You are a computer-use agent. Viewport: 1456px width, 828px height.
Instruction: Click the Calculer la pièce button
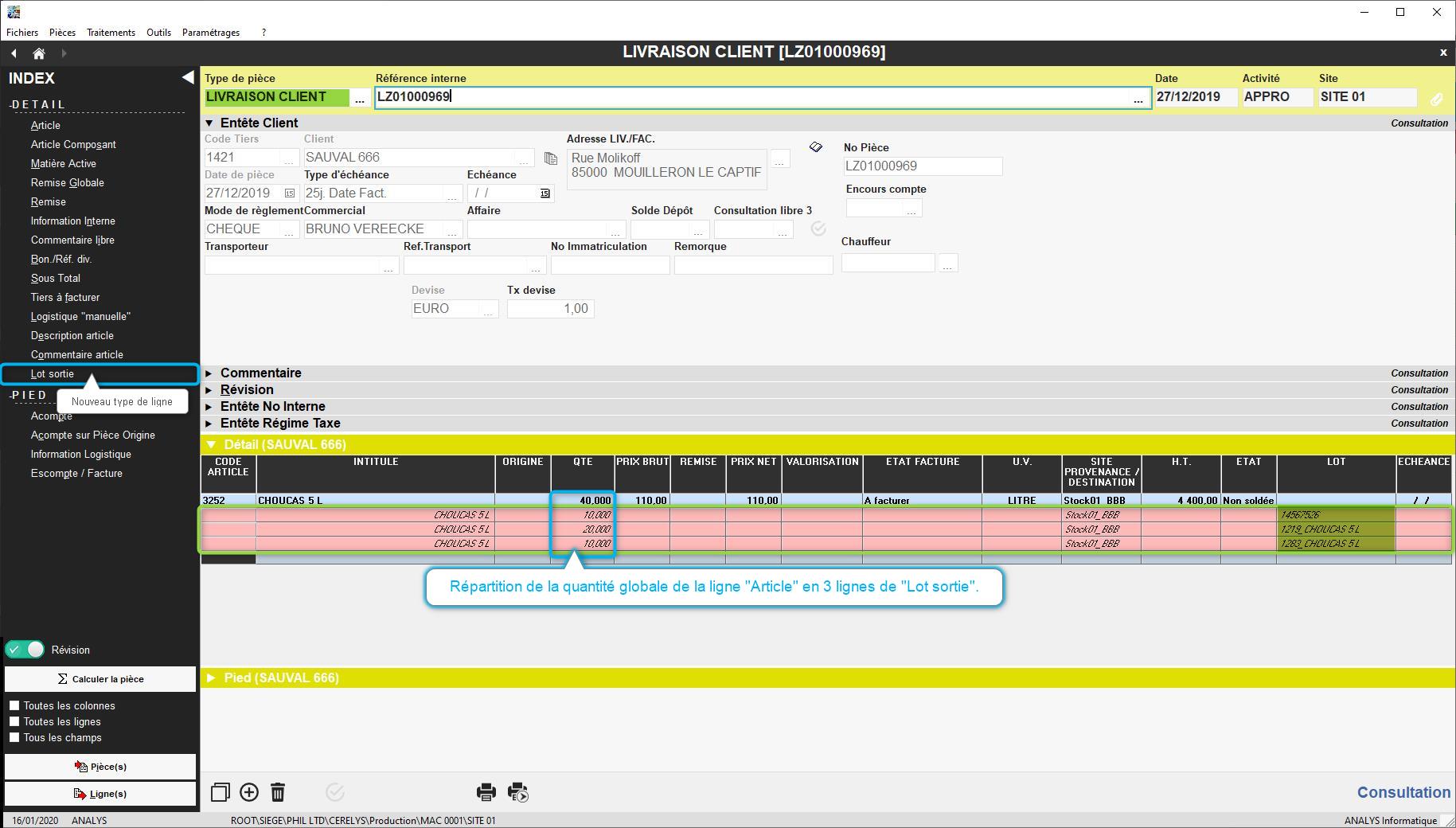click(x=100, y=679)
